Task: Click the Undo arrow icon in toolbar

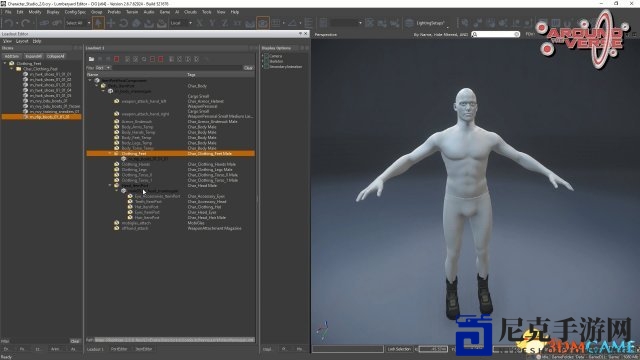Action: (x=9, y=23)
